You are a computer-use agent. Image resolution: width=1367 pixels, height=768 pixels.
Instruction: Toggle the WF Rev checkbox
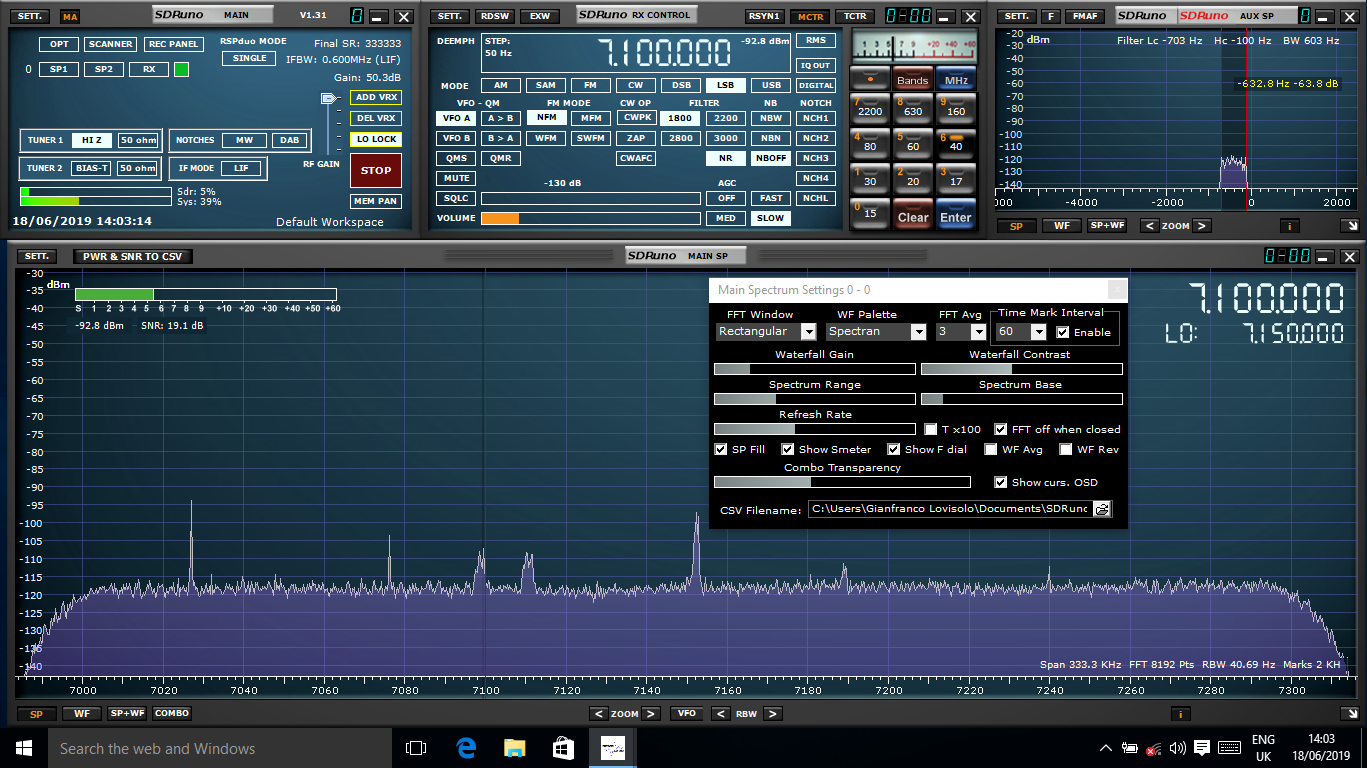pyautogui.click(x=1066, y=449)
